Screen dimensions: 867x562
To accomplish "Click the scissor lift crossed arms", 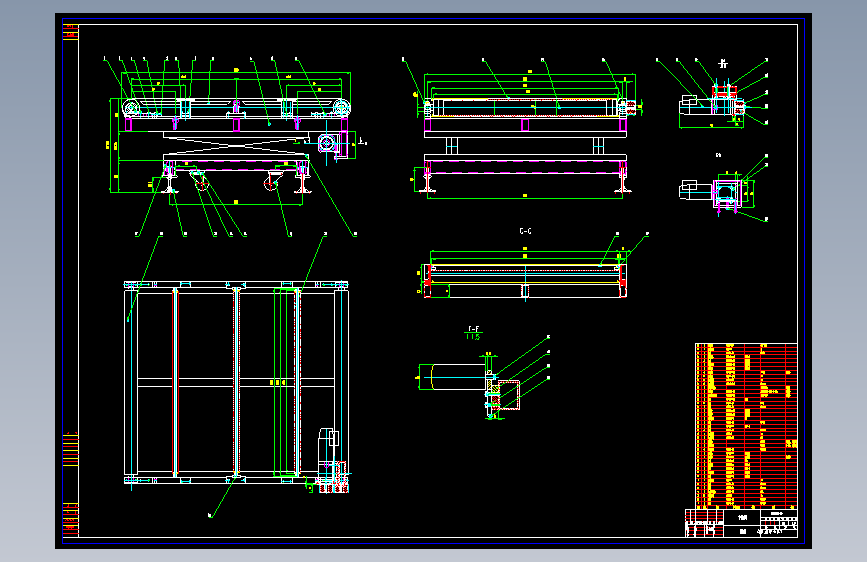I will coord(236,145).
